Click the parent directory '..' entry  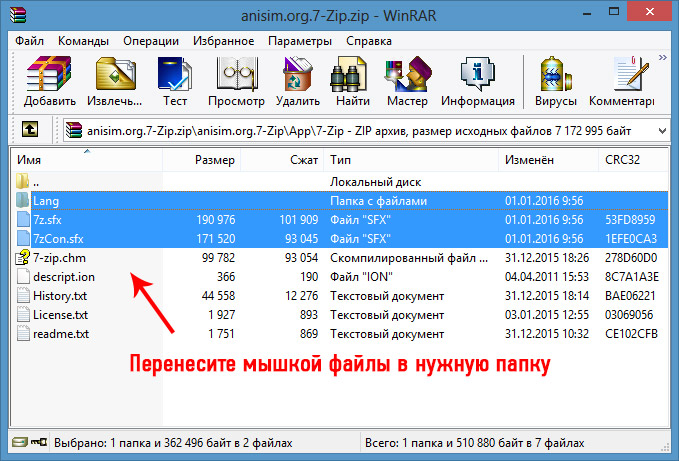pos(36,182)
